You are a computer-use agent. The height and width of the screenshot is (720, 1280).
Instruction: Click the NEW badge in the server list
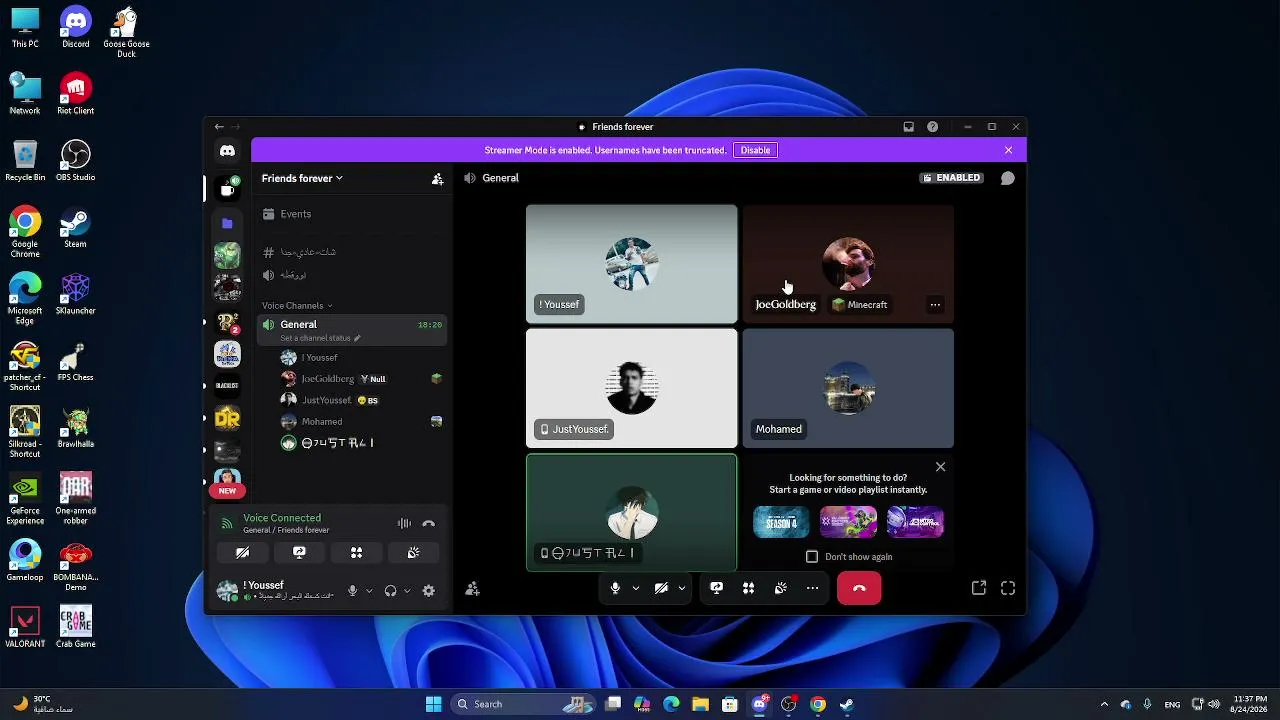coord(227,491)
